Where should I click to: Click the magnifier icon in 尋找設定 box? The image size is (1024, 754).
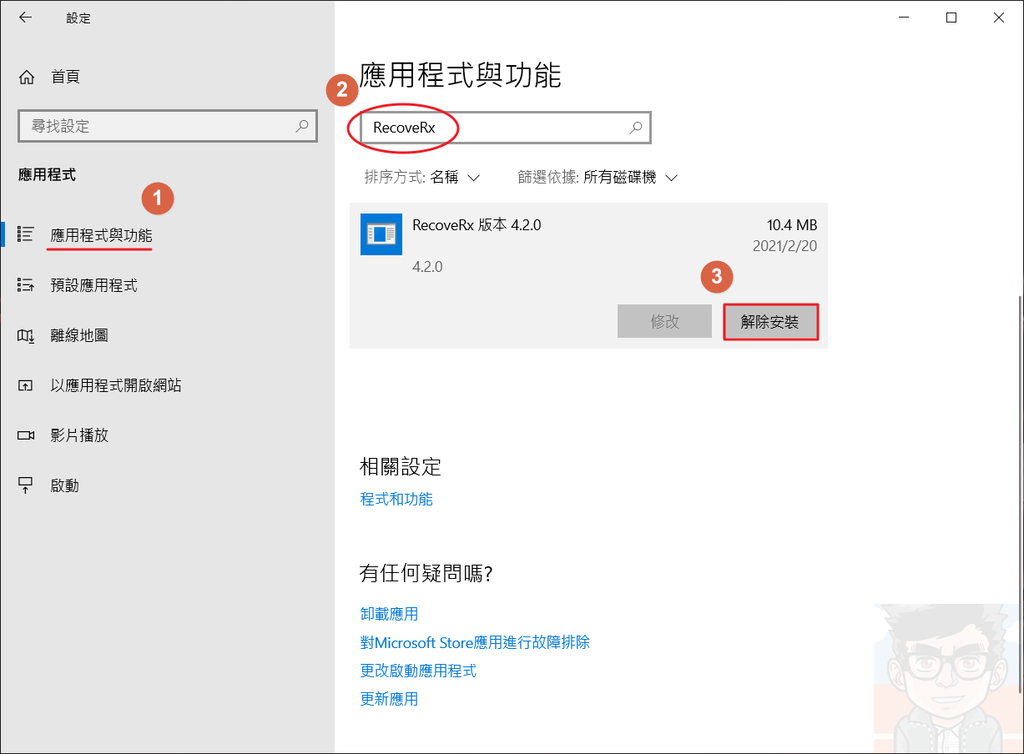(302, 126)
